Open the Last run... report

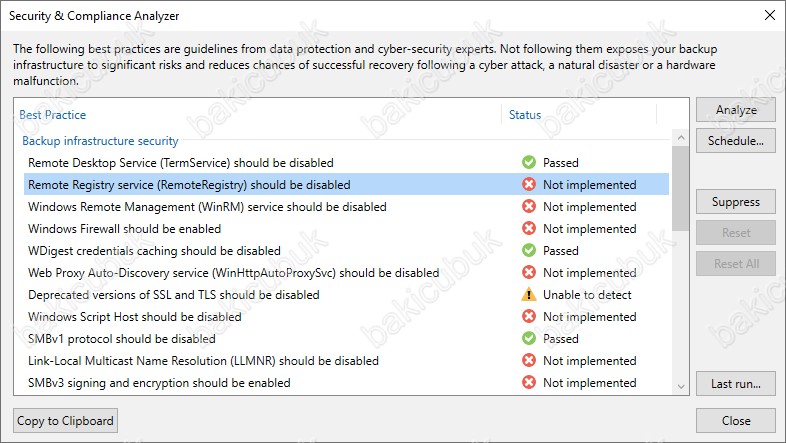point(736,384)
